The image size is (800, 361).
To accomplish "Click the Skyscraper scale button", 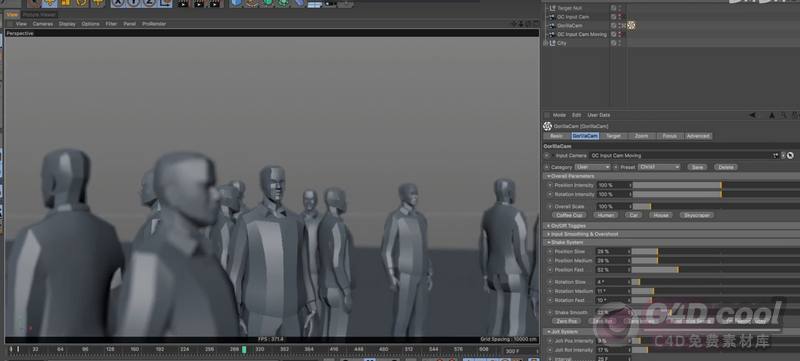I will [x=696, y=215].
